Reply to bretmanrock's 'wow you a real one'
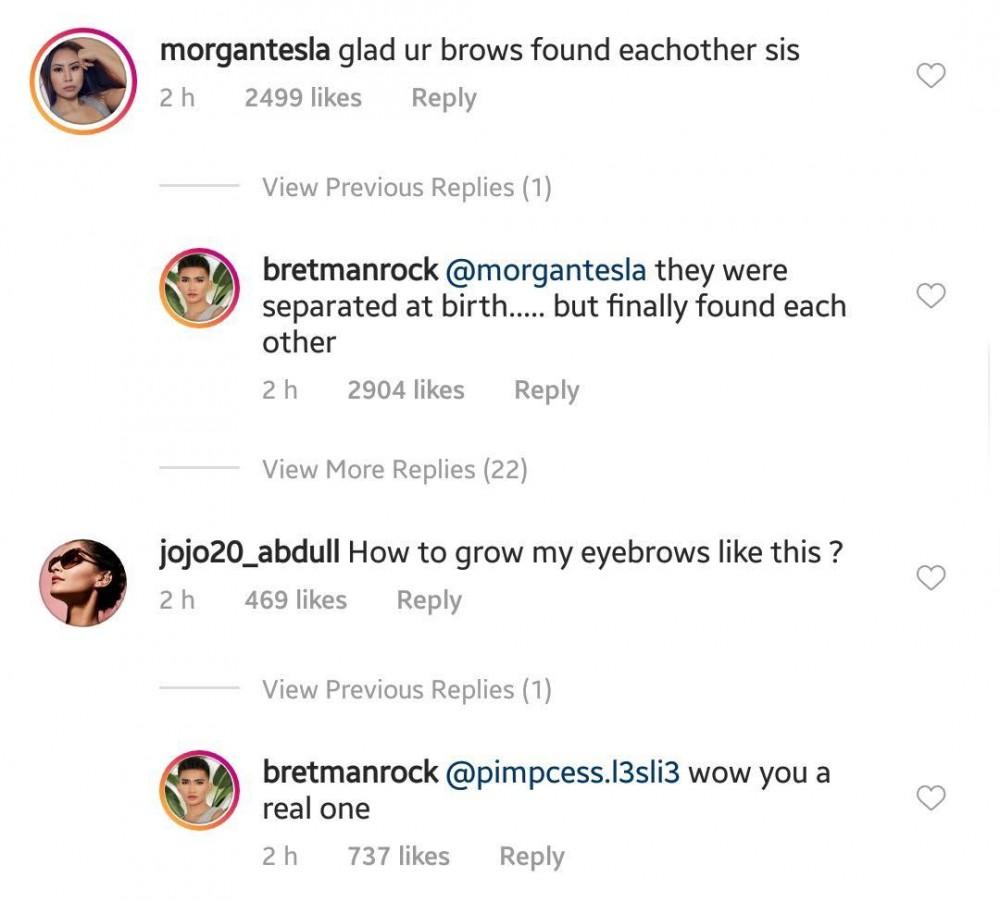The height and width of the screenshot is (901, 1000). click(x=531, y=856)
